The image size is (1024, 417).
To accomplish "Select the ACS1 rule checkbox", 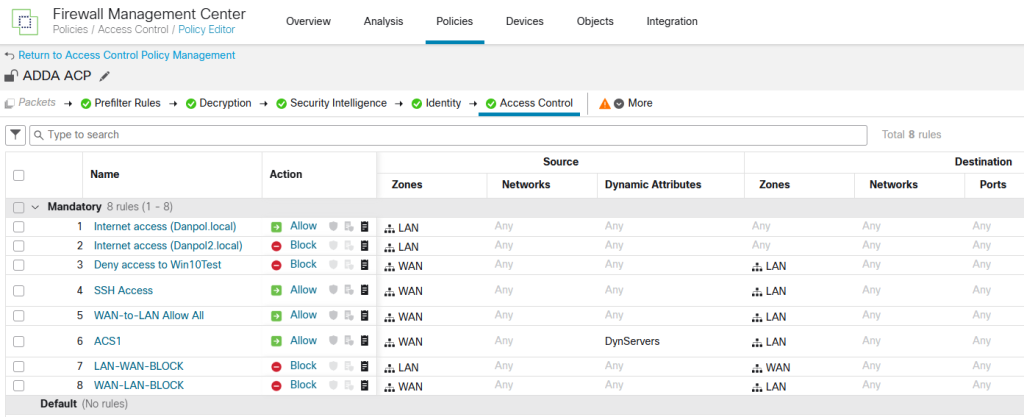I will [18, 341].
